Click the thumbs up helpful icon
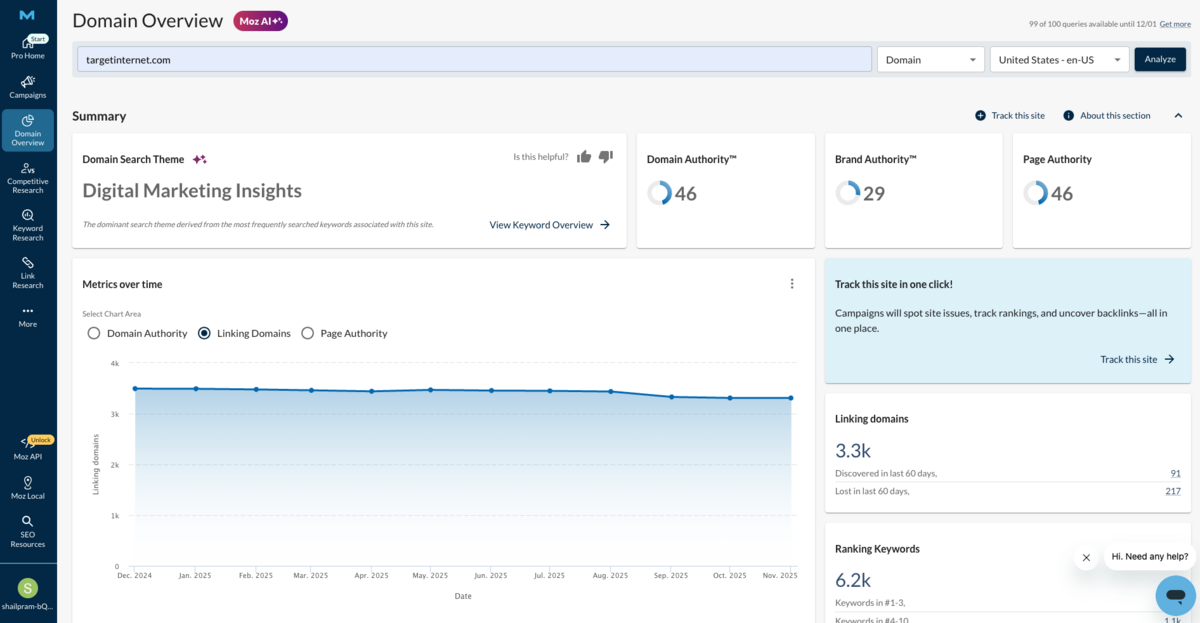The height and width of the screenshot is (623, 1200). pos(584,157)
